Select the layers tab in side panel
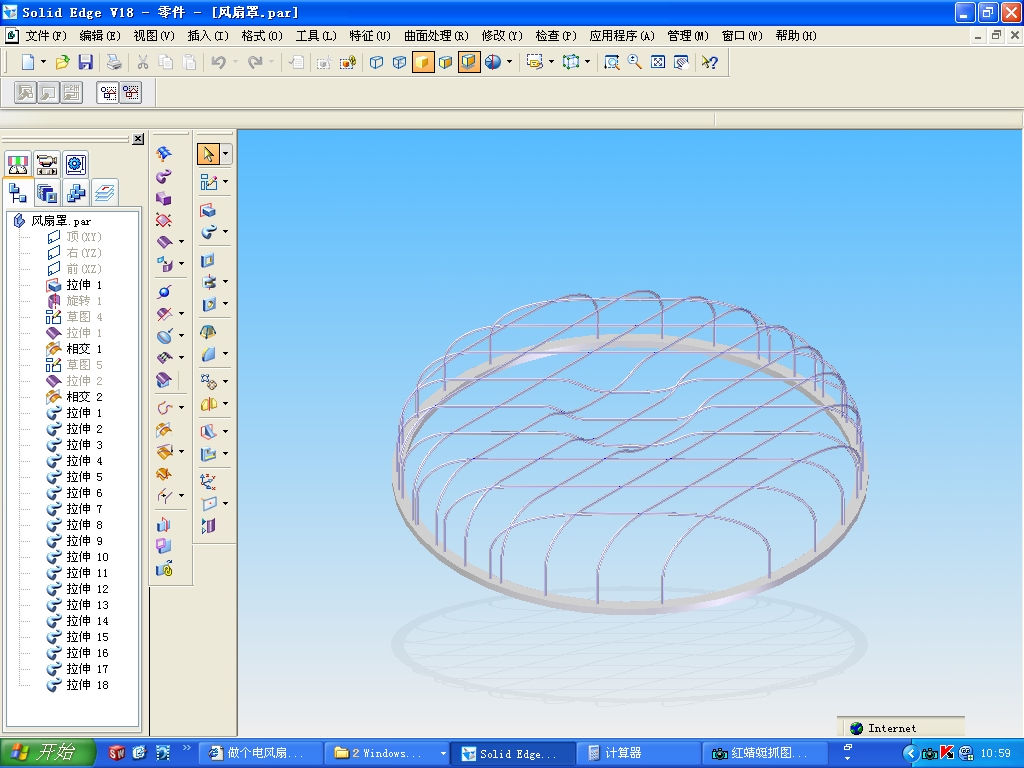1024x768 pixels. [x=104, y=193]
